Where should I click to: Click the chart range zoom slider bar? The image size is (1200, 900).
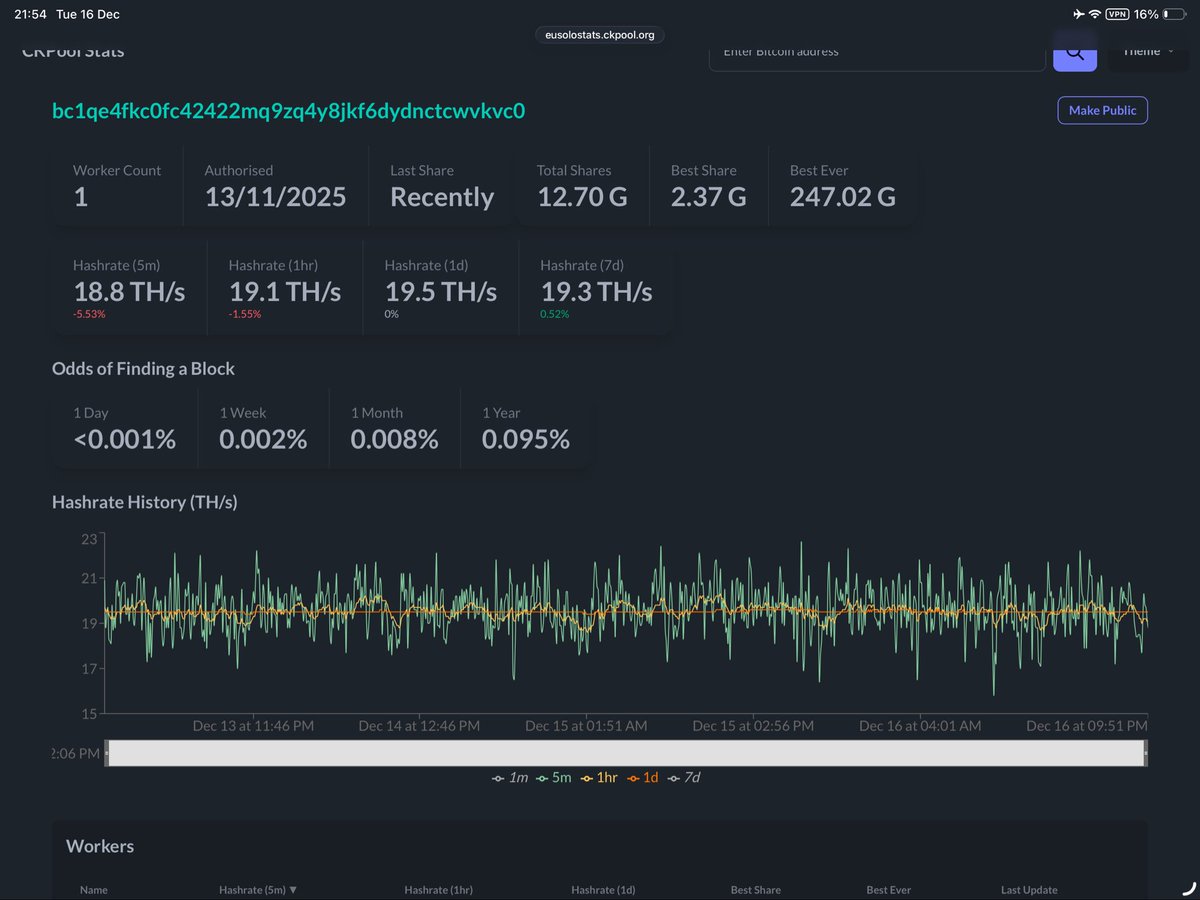pyautogui.click(x=625, y=753)
